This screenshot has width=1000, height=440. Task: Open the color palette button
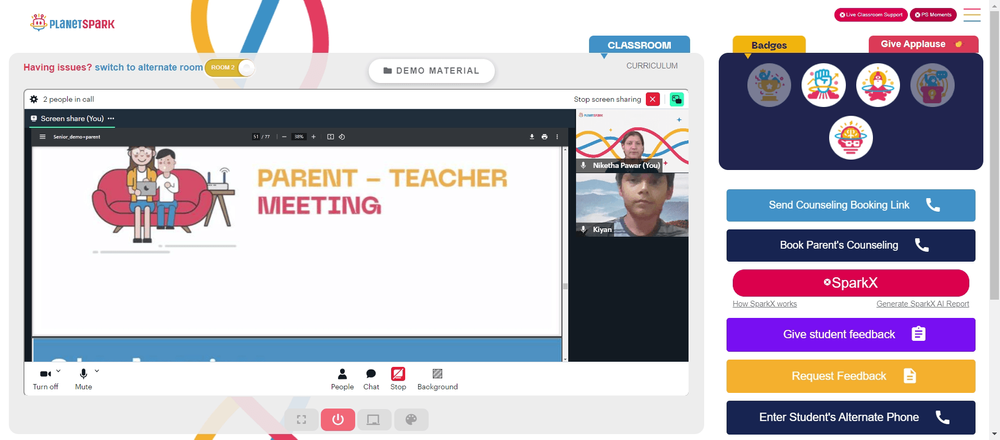[411, 420]
